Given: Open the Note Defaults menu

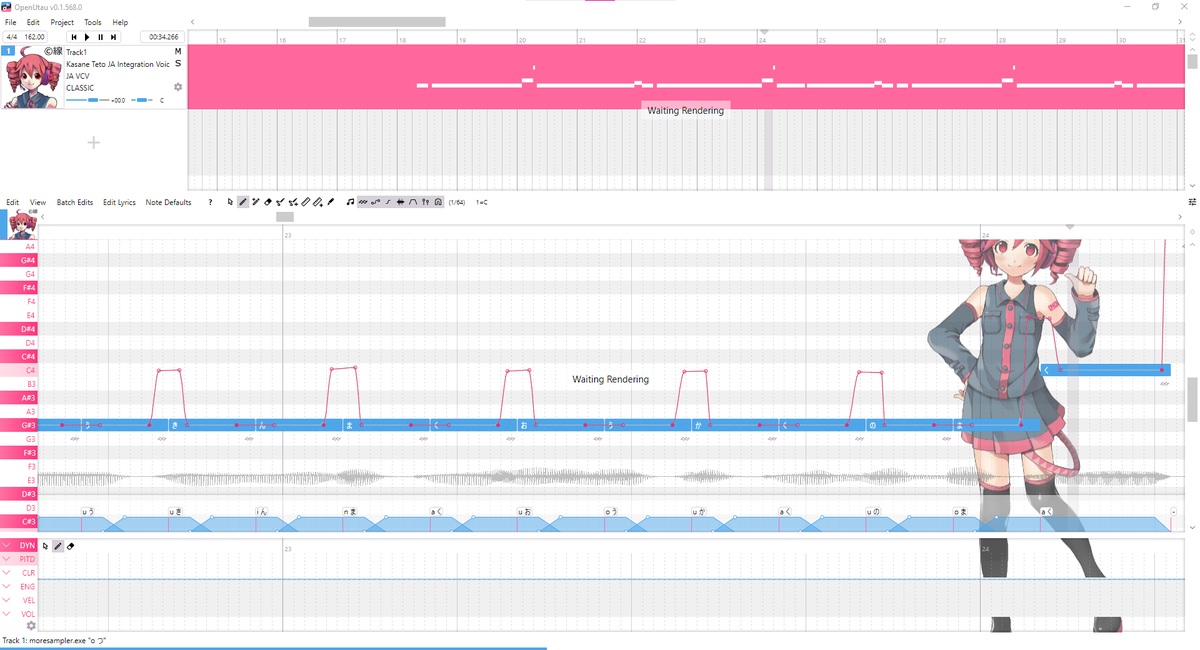Looking at the screenshot, I should pos(168,202).
